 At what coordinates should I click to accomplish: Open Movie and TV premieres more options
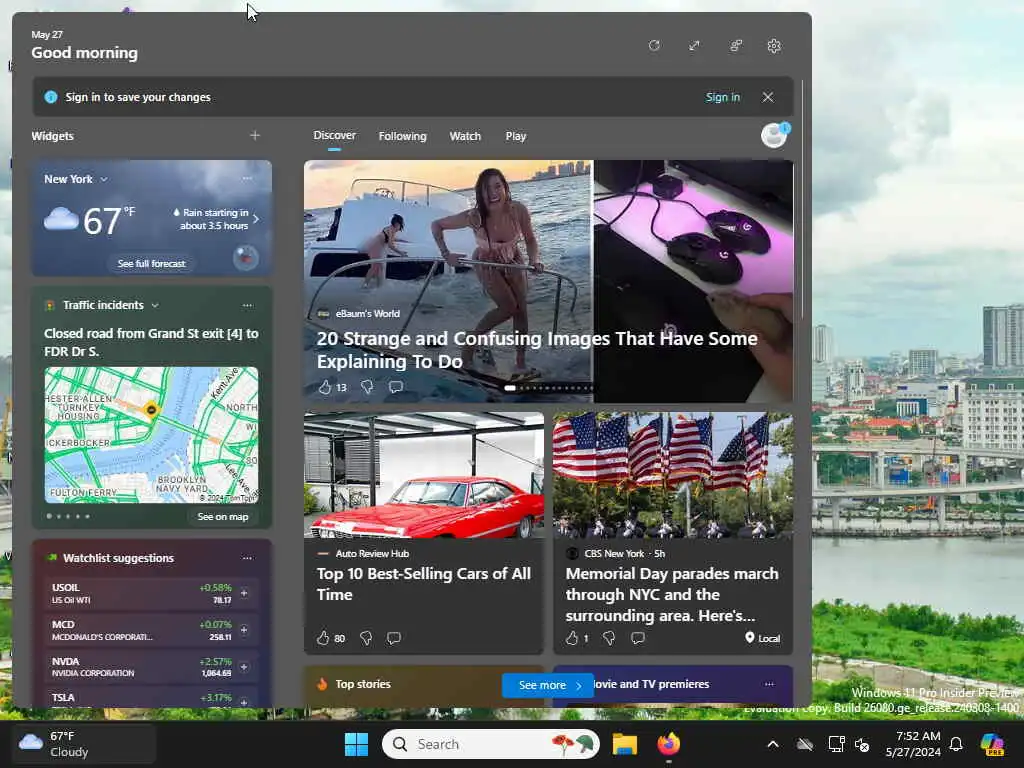tap(769, 684)
